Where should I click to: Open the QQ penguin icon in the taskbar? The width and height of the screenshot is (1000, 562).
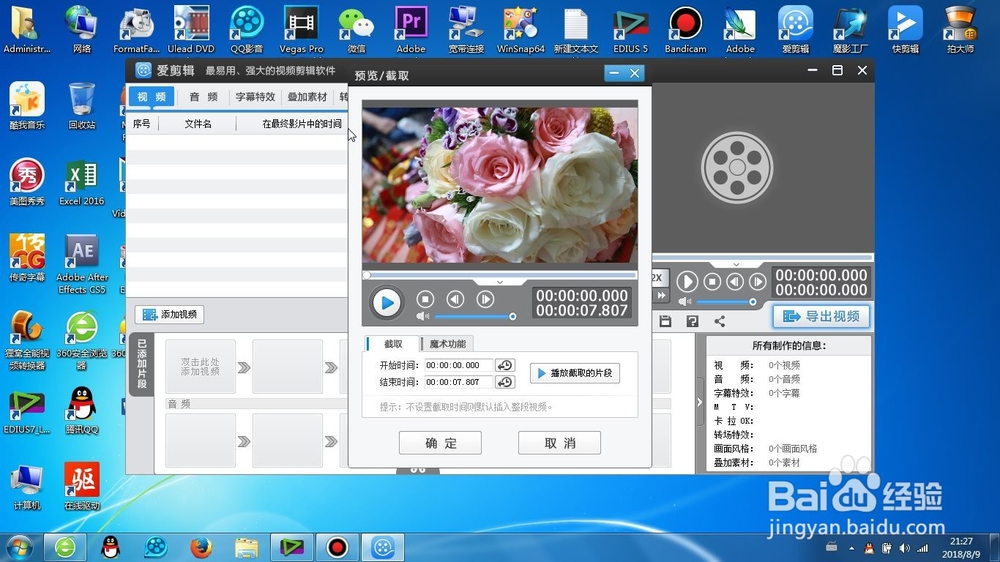[111, 547]
